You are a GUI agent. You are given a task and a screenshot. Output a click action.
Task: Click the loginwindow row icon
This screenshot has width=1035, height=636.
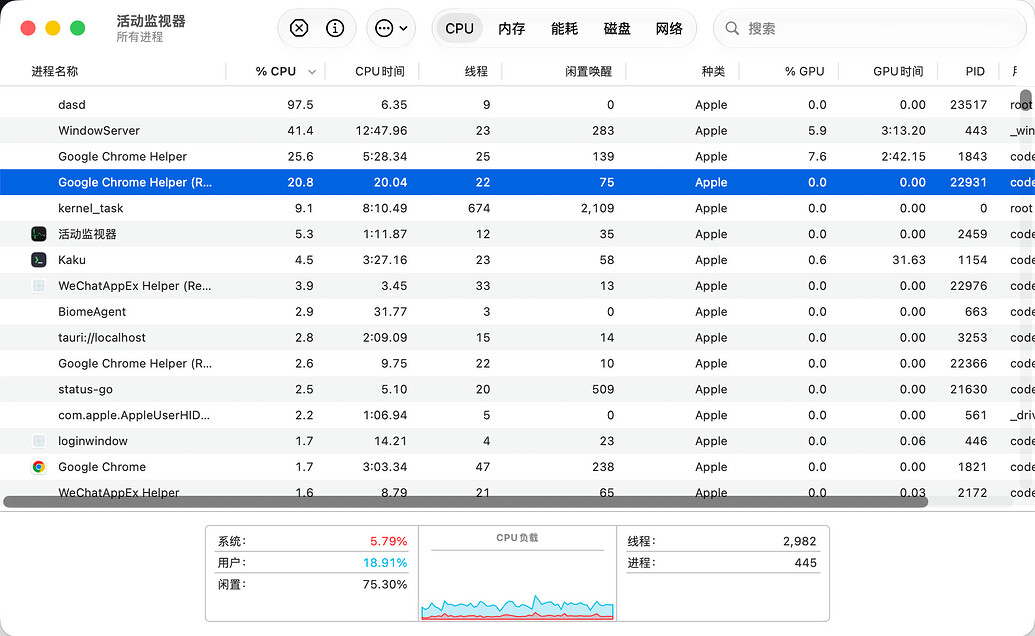39,441
